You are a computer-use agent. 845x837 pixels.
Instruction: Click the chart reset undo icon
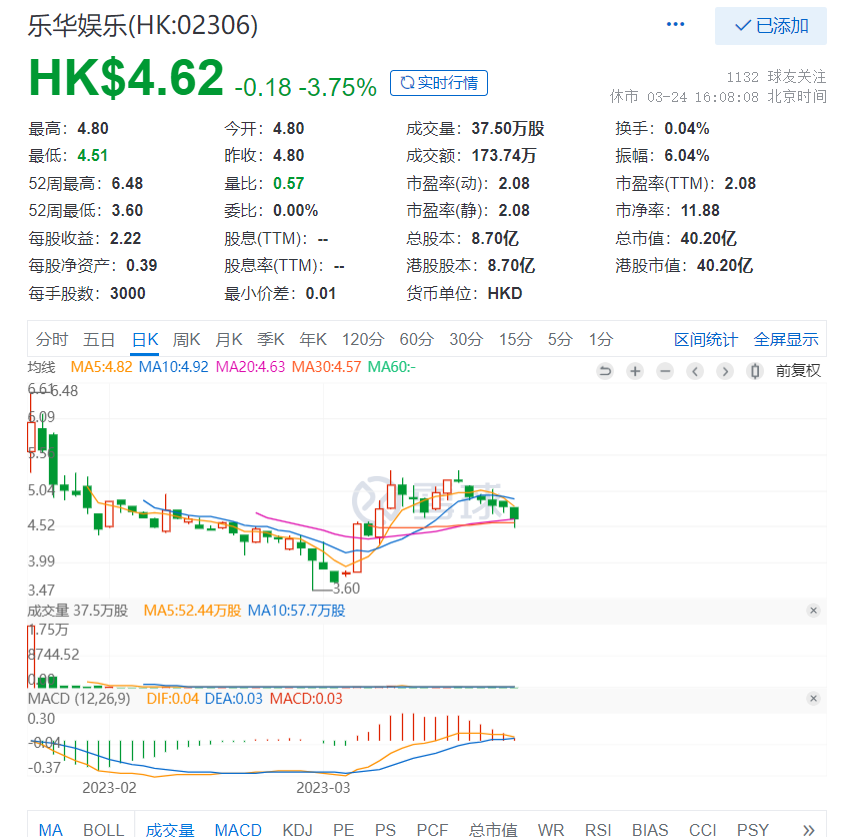click(605, 371)
